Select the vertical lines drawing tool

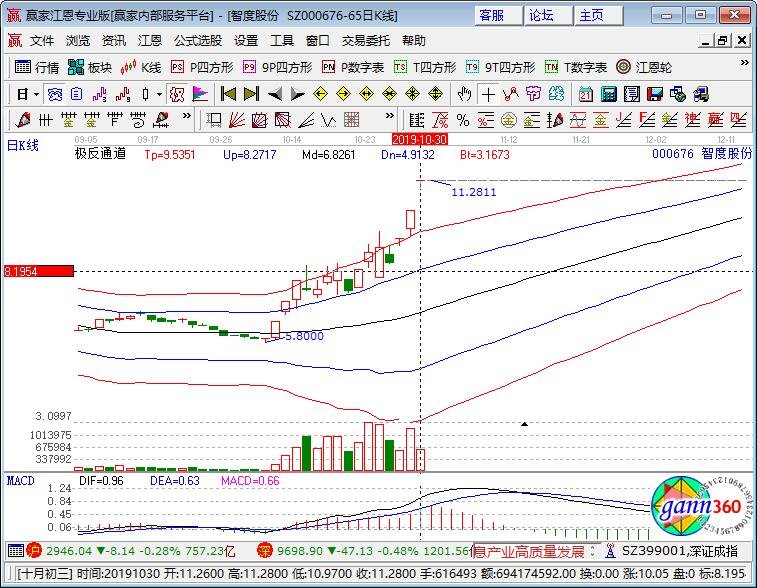45,119
